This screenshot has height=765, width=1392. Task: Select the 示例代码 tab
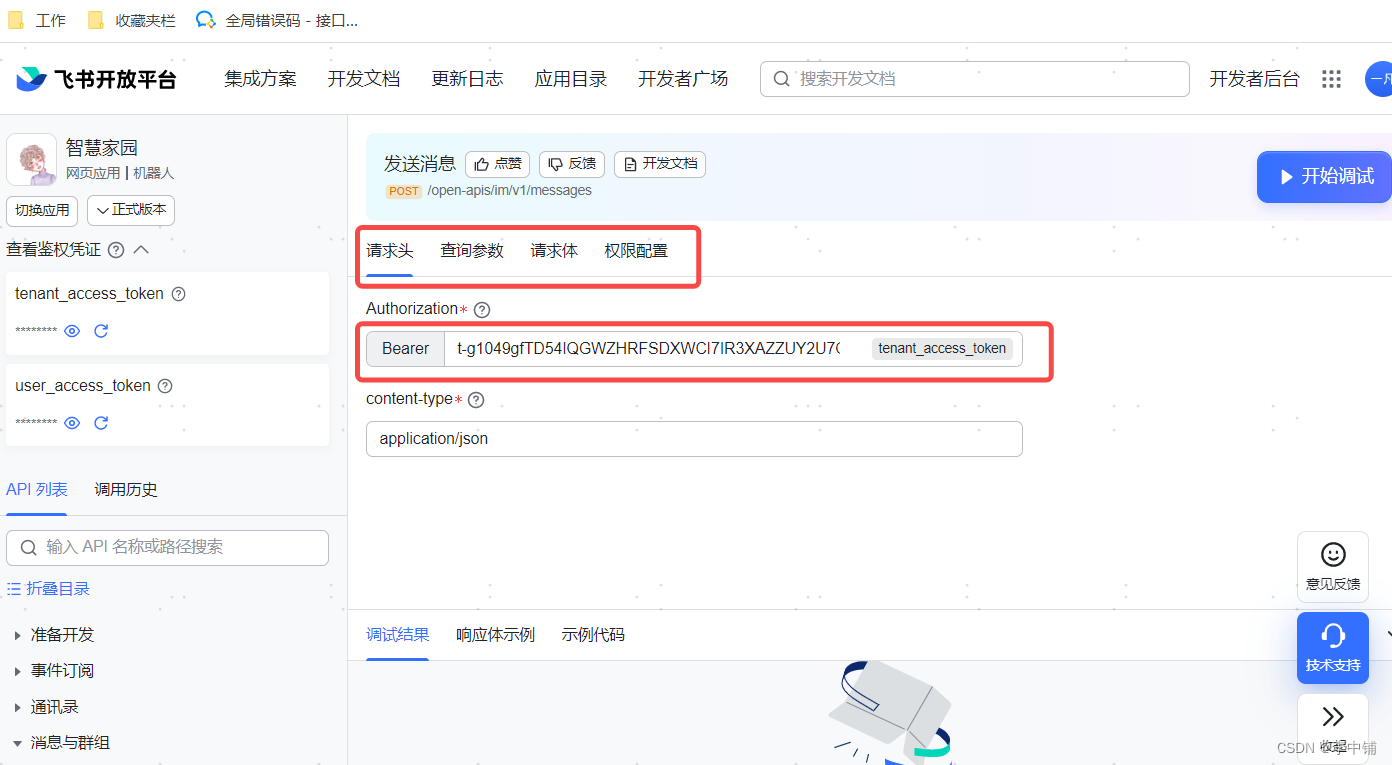tap(593, 635)
